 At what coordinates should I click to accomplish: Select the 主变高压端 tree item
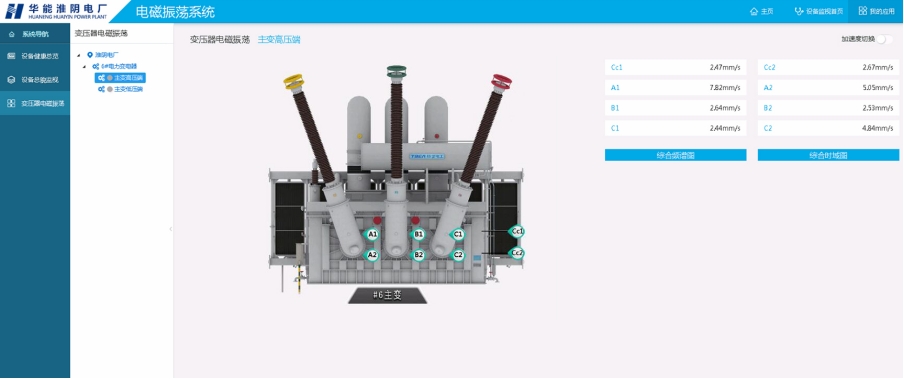pos(120,78)
